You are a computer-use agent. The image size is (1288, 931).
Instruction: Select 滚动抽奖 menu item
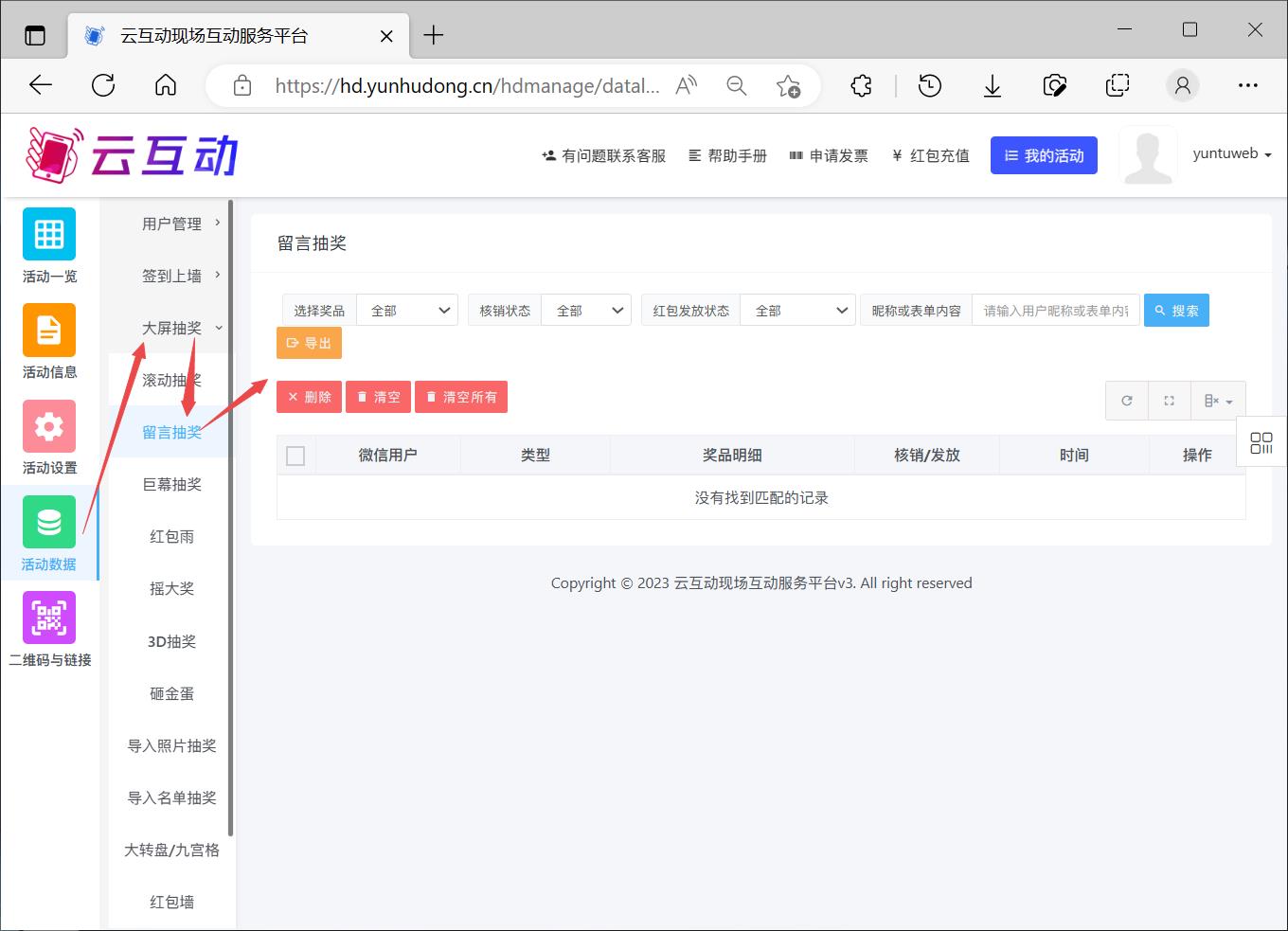171,381
